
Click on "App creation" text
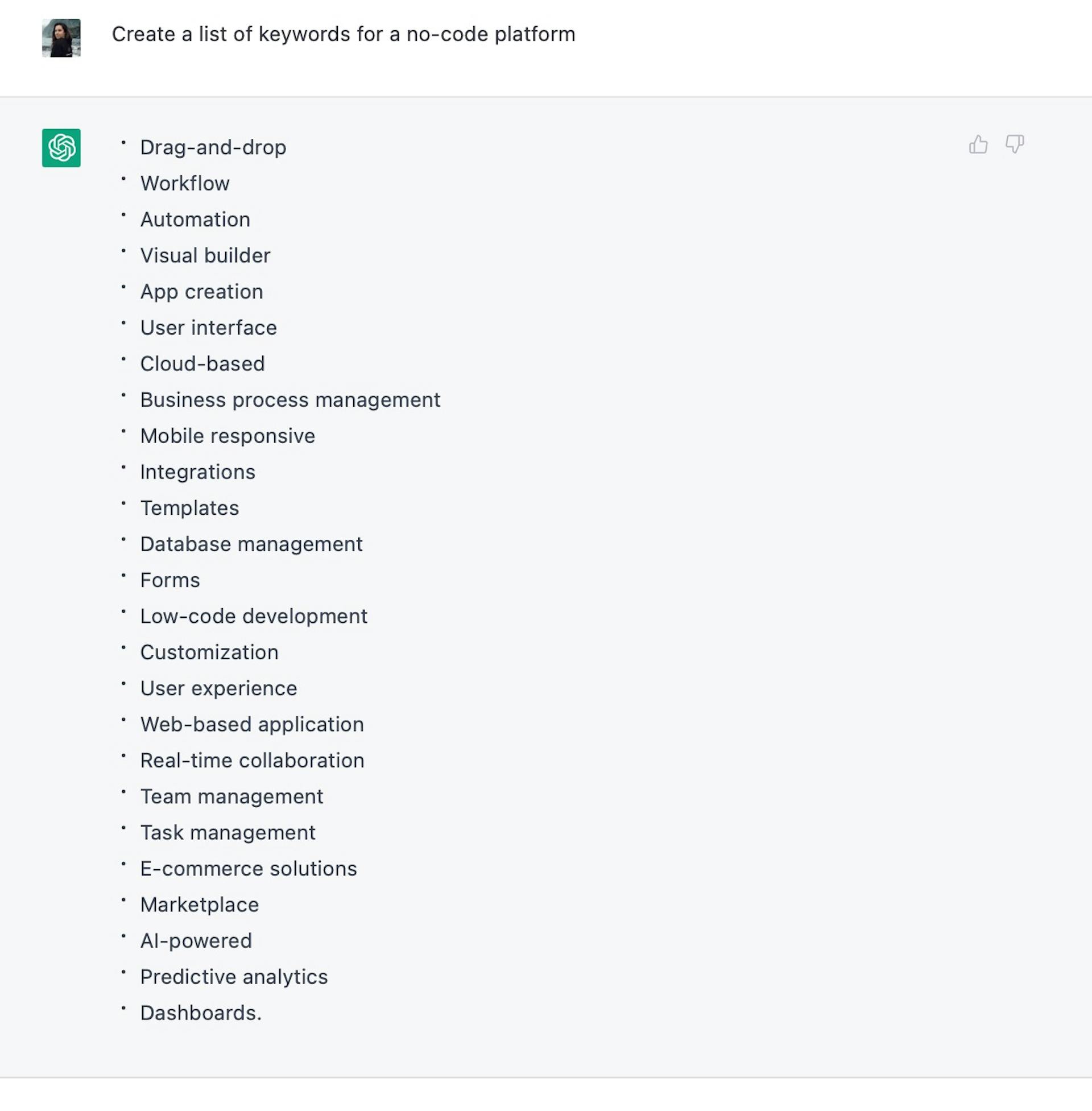point(201,292)
